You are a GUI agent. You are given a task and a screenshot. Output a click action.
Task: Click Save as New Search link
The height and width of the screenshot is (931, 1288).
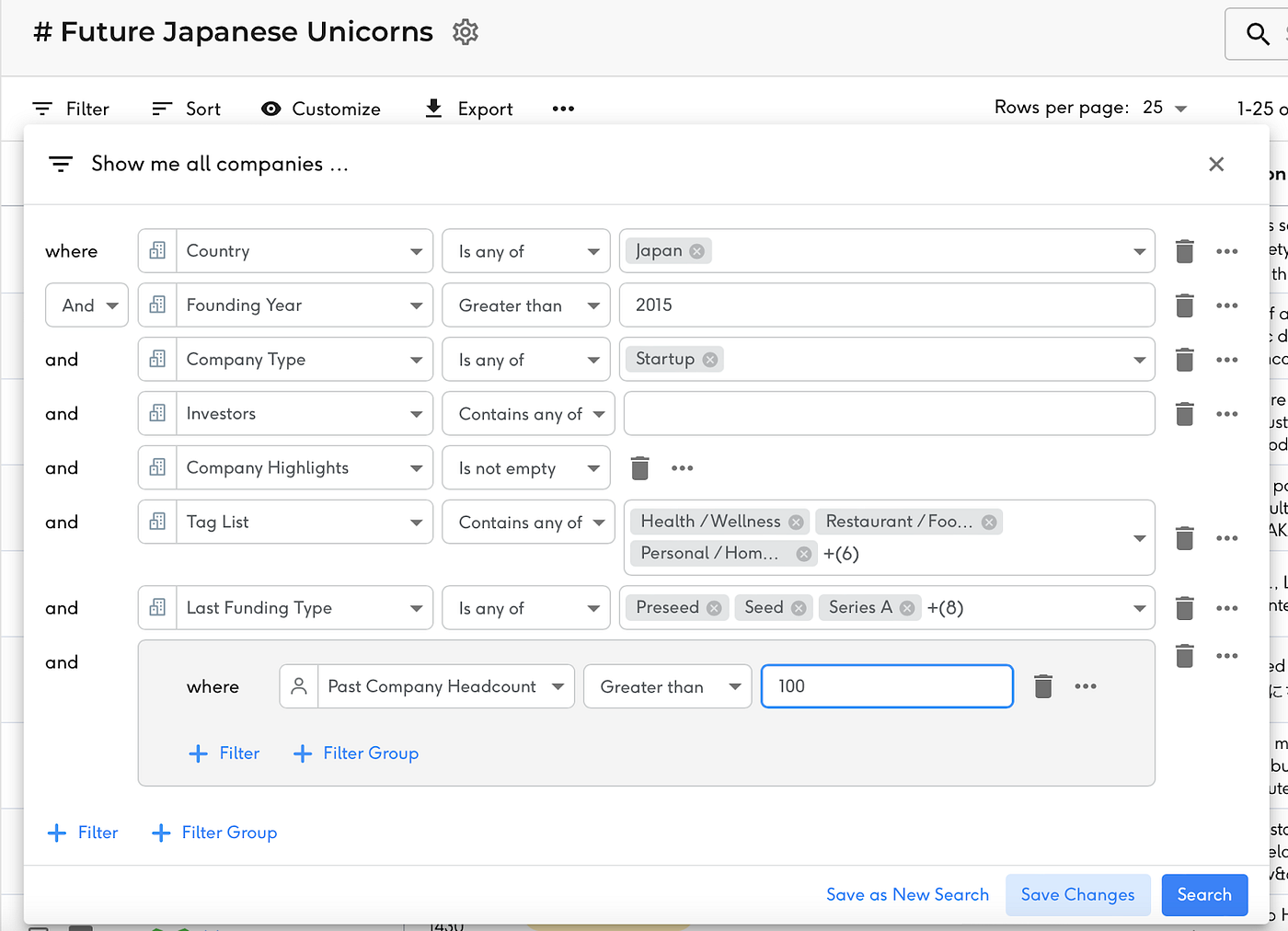[x=907, y=895]
